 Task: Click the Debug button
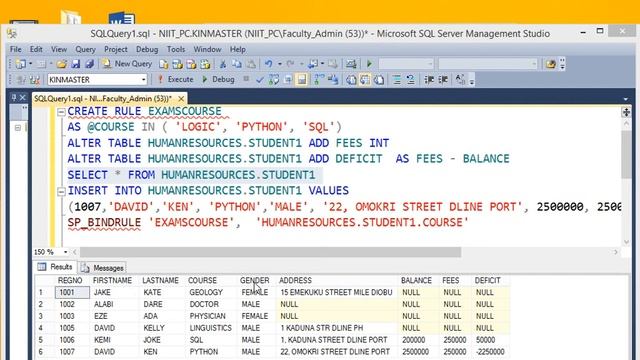[218, 79]
